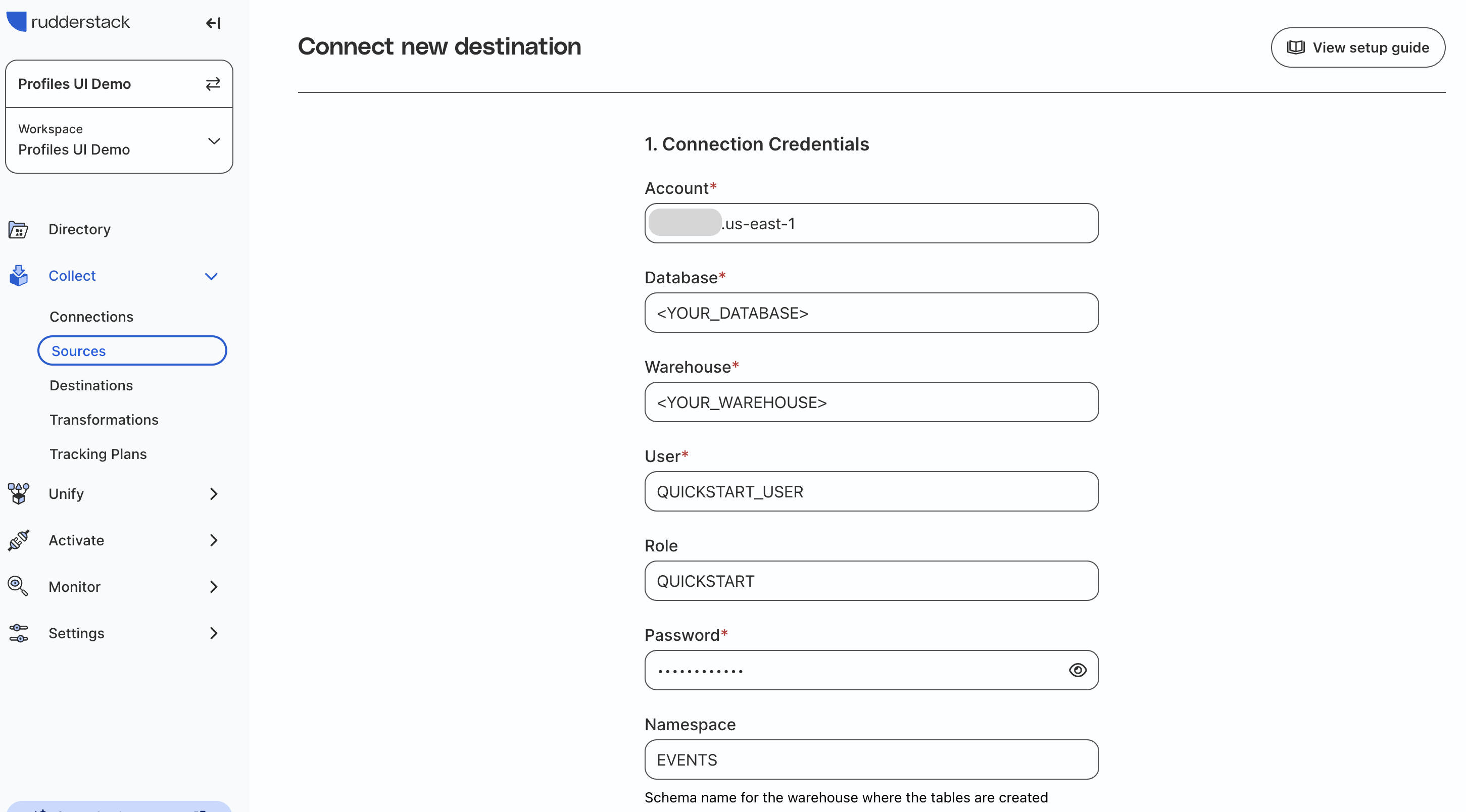1466x812 pixels.
Task: Click the rudderstack logo
Action: (68, 22)
